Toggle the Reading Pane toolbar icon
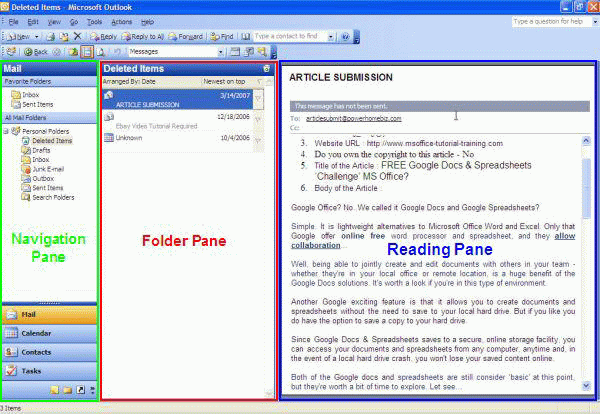Screen dimensions: 600x414 point(87,52)
